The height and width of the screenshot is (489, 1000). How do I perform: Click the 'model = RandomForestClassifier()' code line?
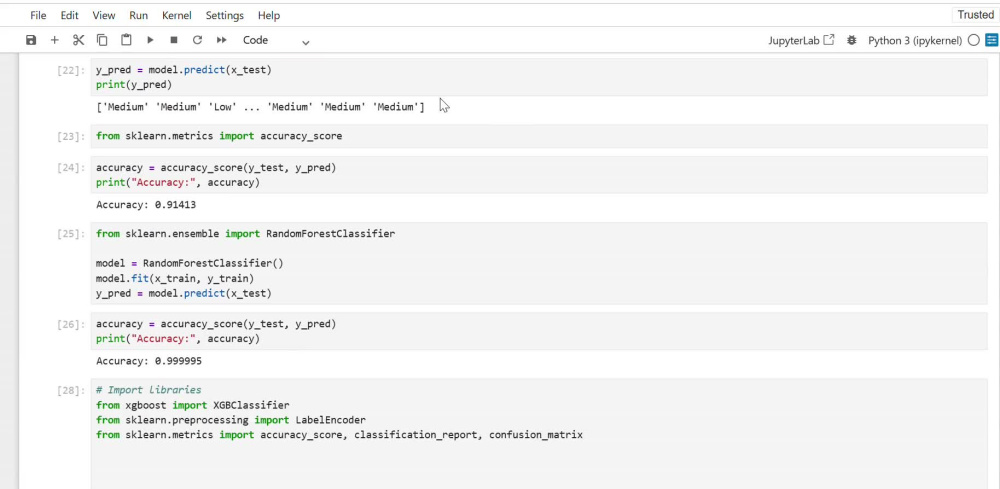(189, 263)
